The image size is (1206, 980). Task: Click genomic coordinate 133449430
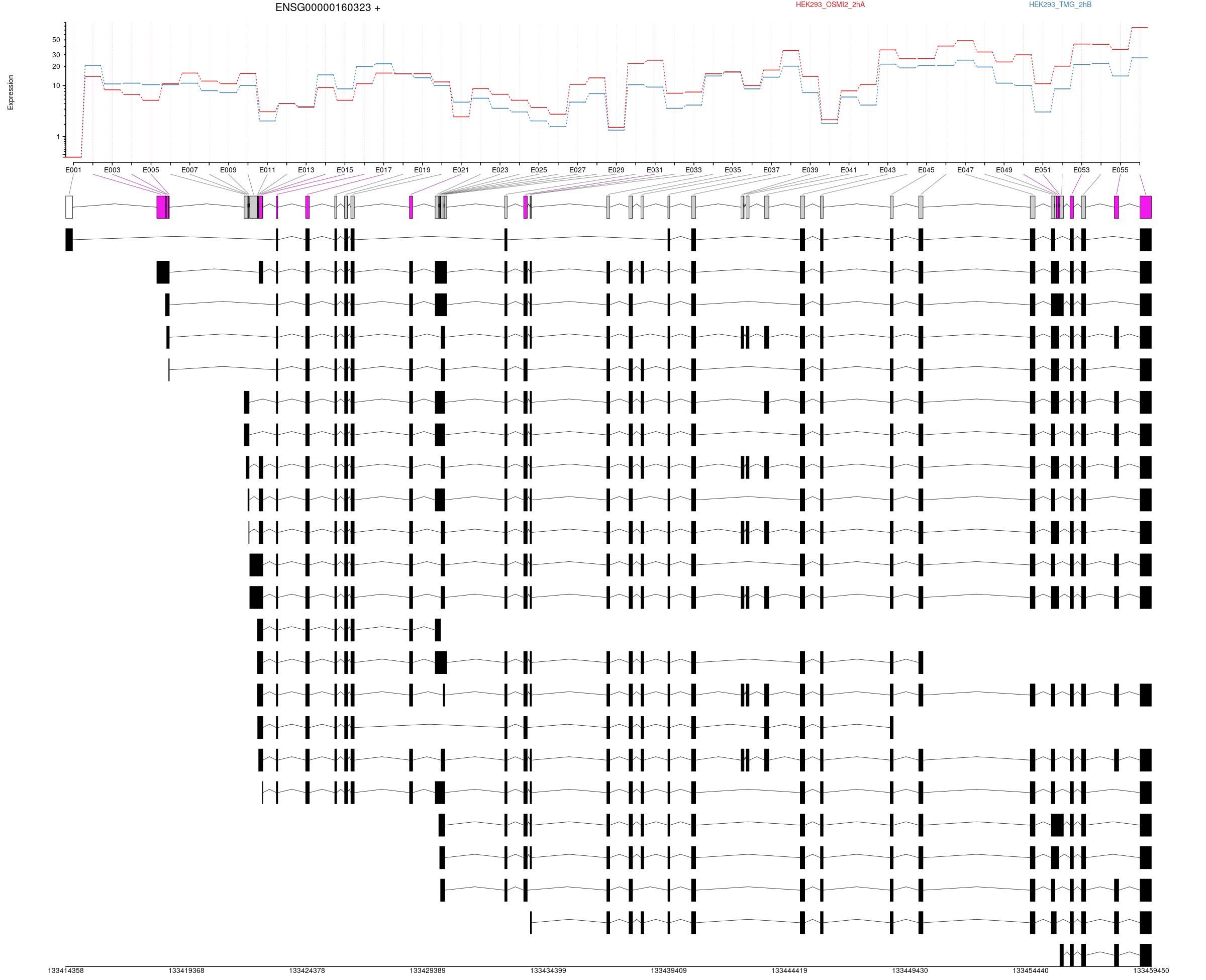pyautogui.click(x=910, y=971)
